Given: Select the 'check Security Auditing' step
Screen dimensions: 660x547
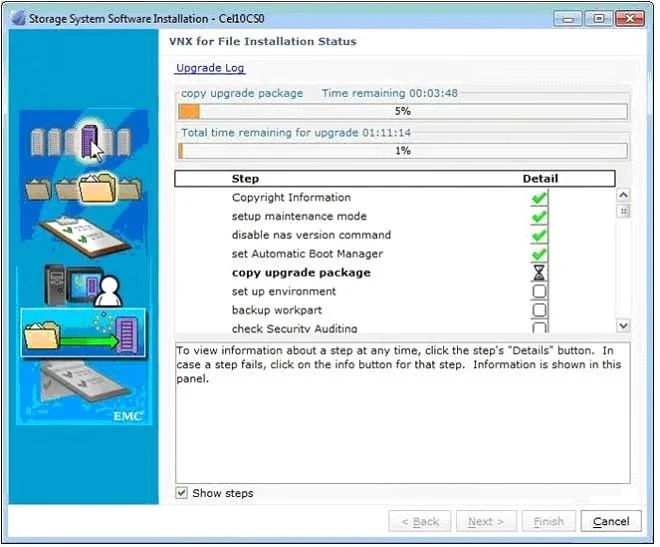Looking at the screenshot, I should (294, 328).
